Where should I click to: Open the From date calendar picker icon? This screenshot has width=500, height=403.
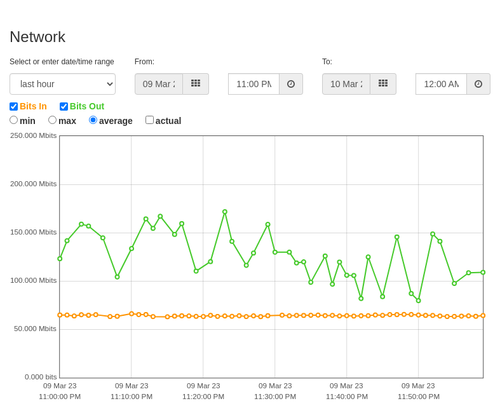[x=196, y=84]
